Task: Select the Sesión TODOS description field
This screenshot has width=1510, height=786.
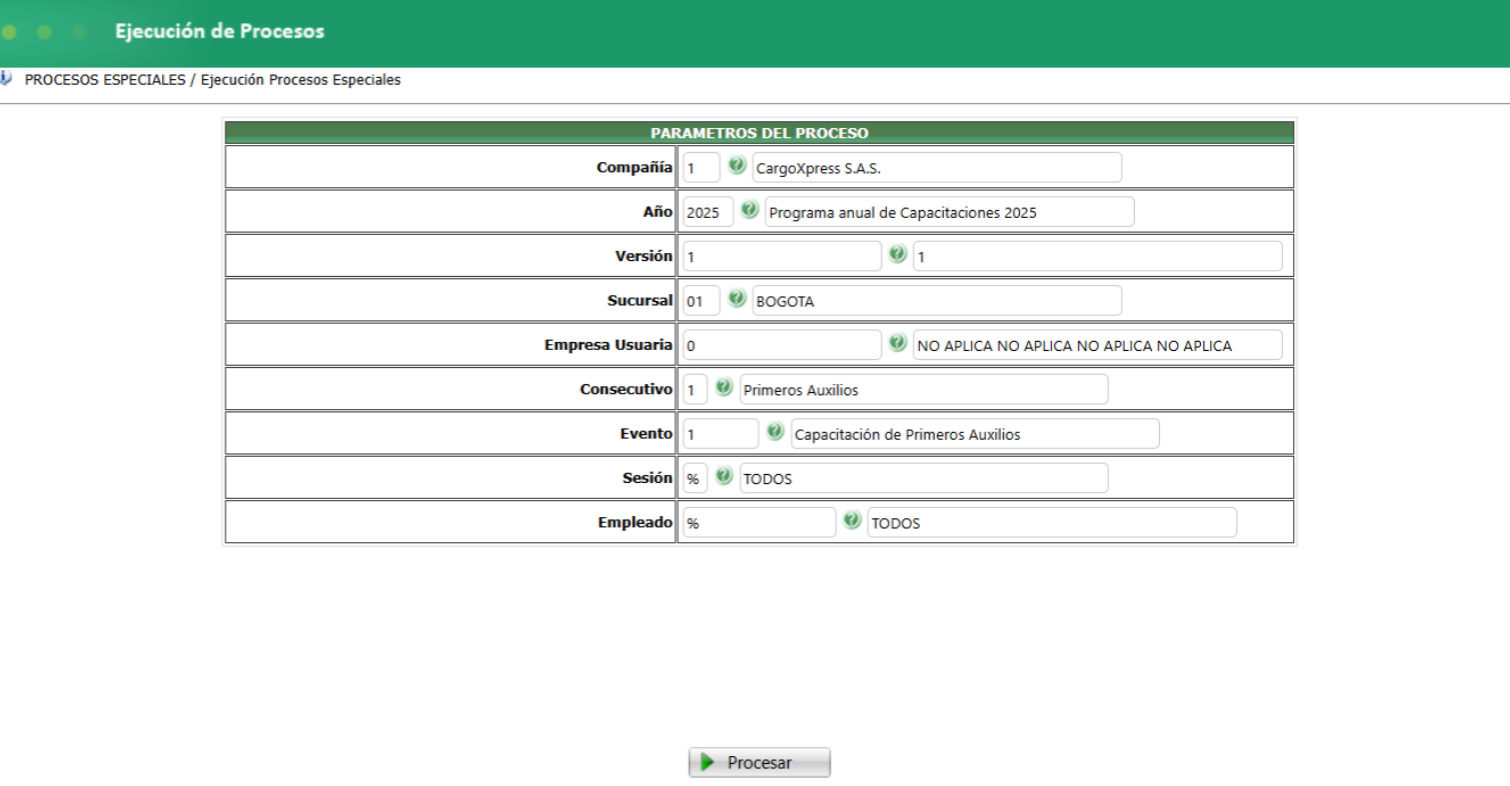Action: (x=924, y=478)
